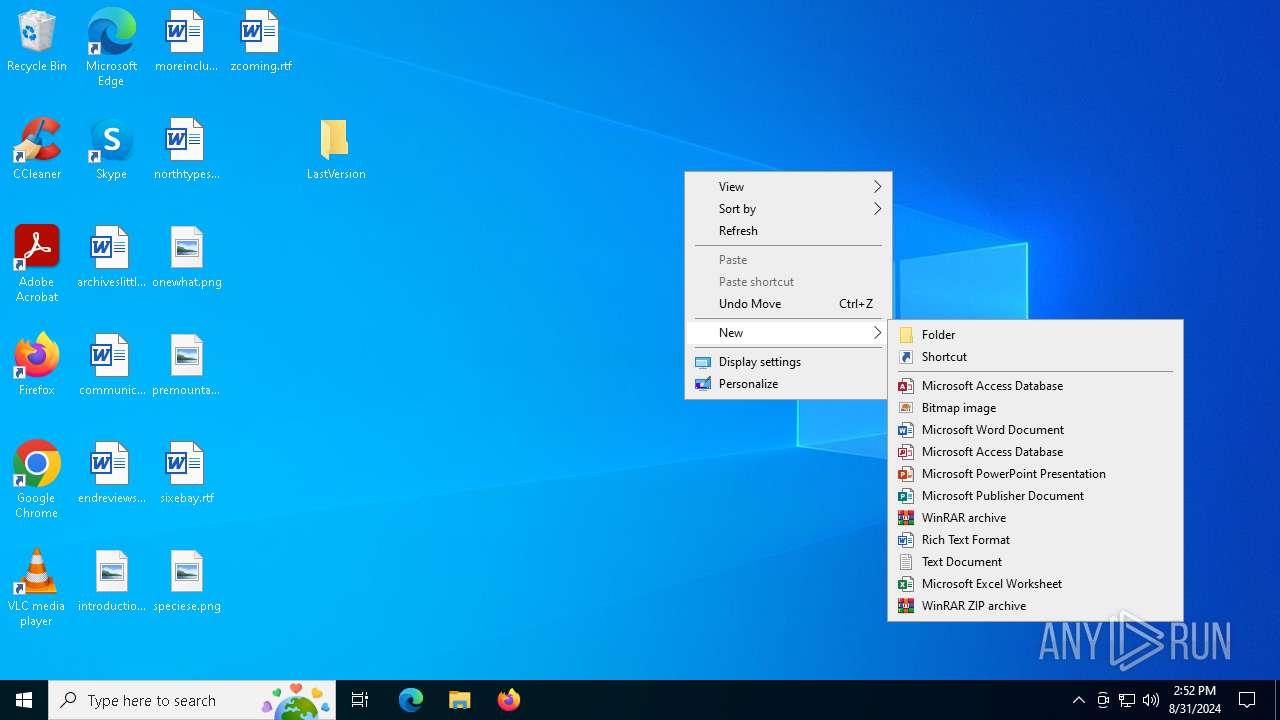The height and width of the screenshot is (720, 1280).
Task: Create a new Text Document
Action: pyautogui.click(x=1035, y=562)
